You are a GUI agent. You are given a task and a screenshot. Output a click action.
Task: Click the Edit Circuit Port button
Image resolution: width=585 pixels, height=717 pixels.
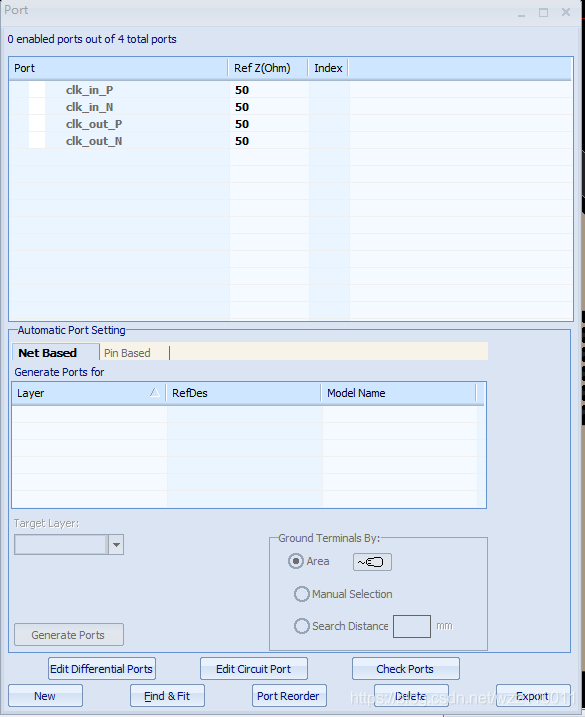click(x=254, y=669)
